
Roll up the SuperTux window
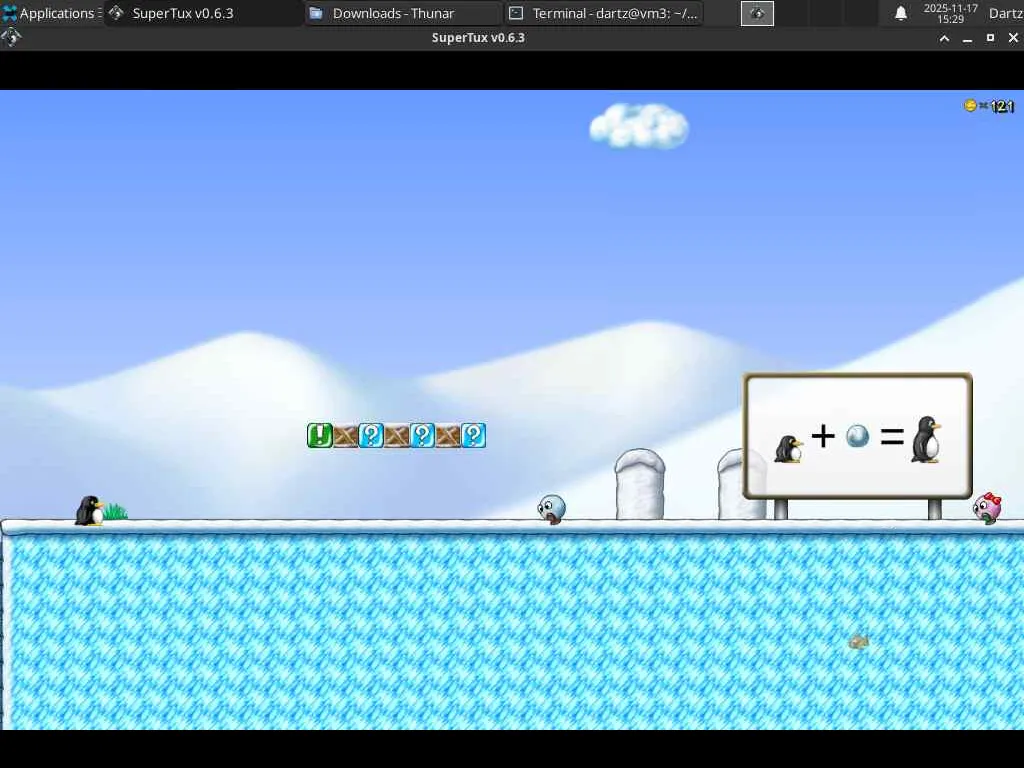point(944,39)
